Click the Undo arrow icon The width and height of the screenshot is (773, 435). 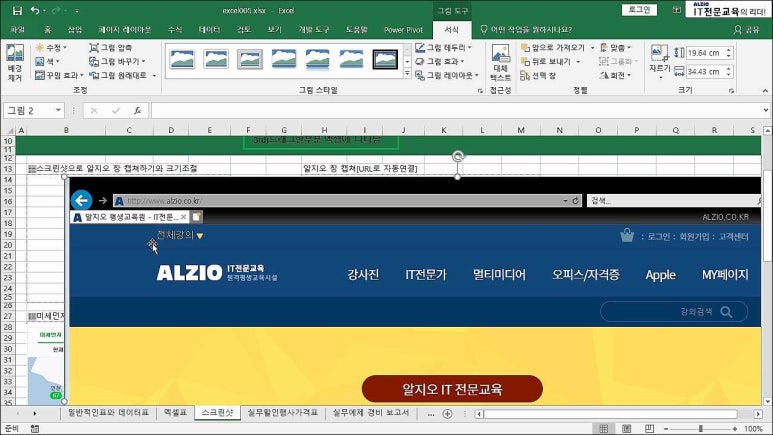pos(35,10)
